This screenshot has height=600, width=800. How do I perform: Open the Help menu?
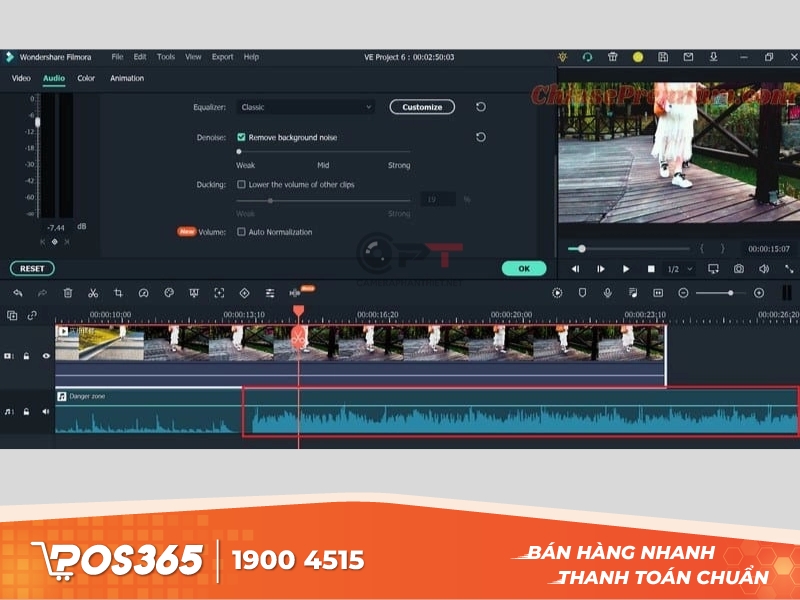[251, 57]
